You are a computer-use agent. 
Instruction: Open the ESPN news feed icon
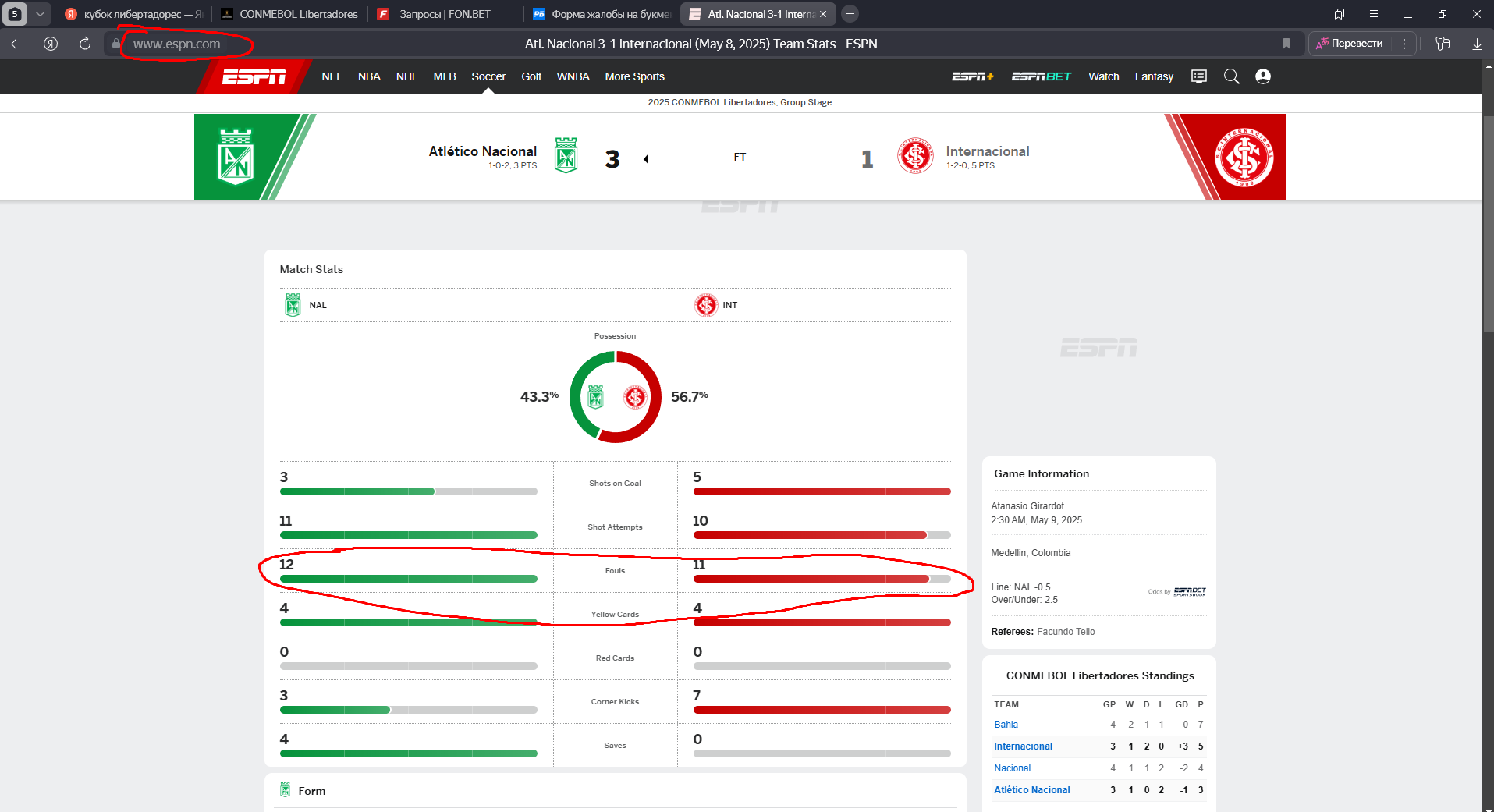(1199, 76)
